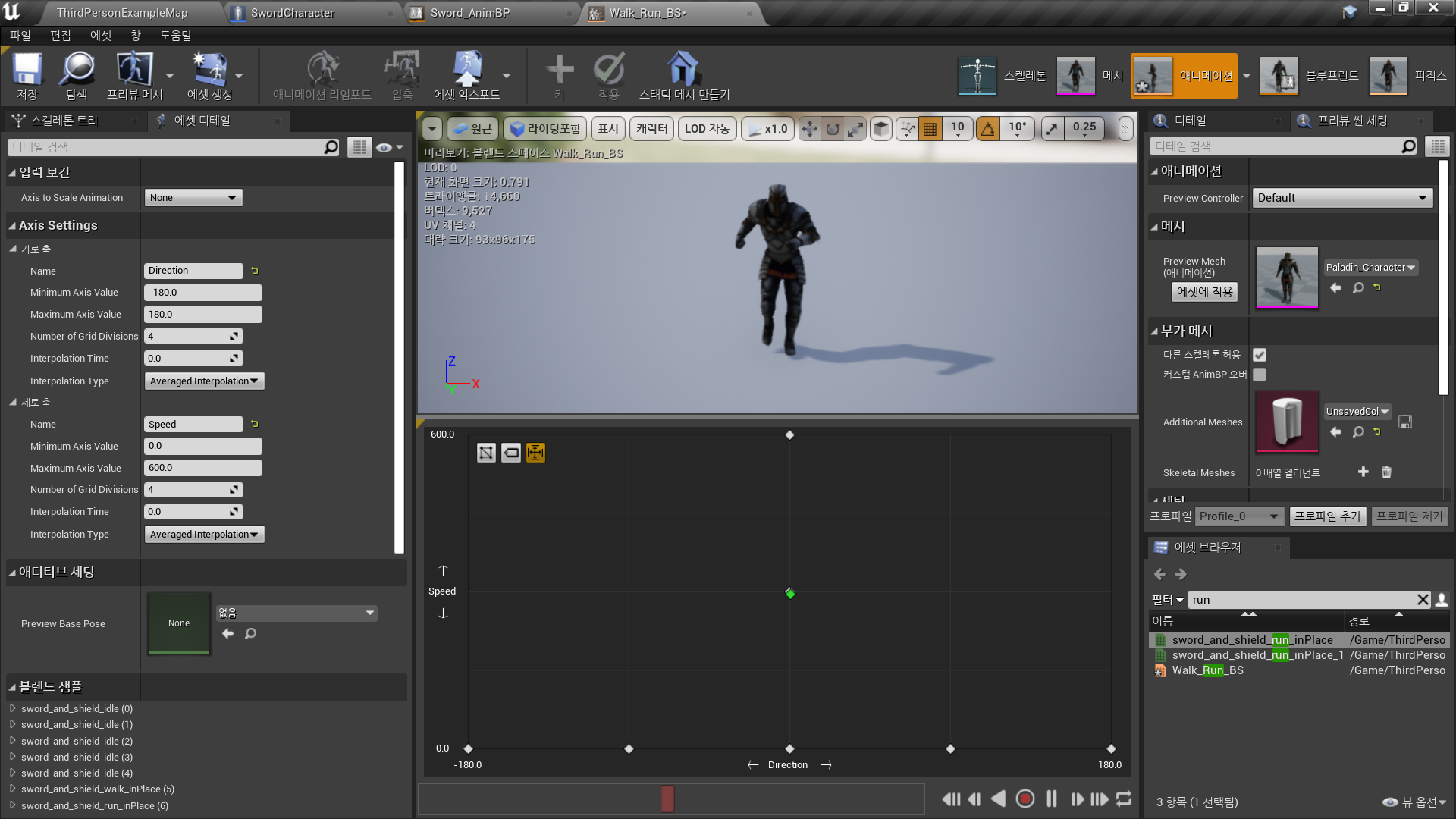Screen dimensions: 1456x819
Task: Click the 키 (Key) add icon
Action: coord(559,72)
